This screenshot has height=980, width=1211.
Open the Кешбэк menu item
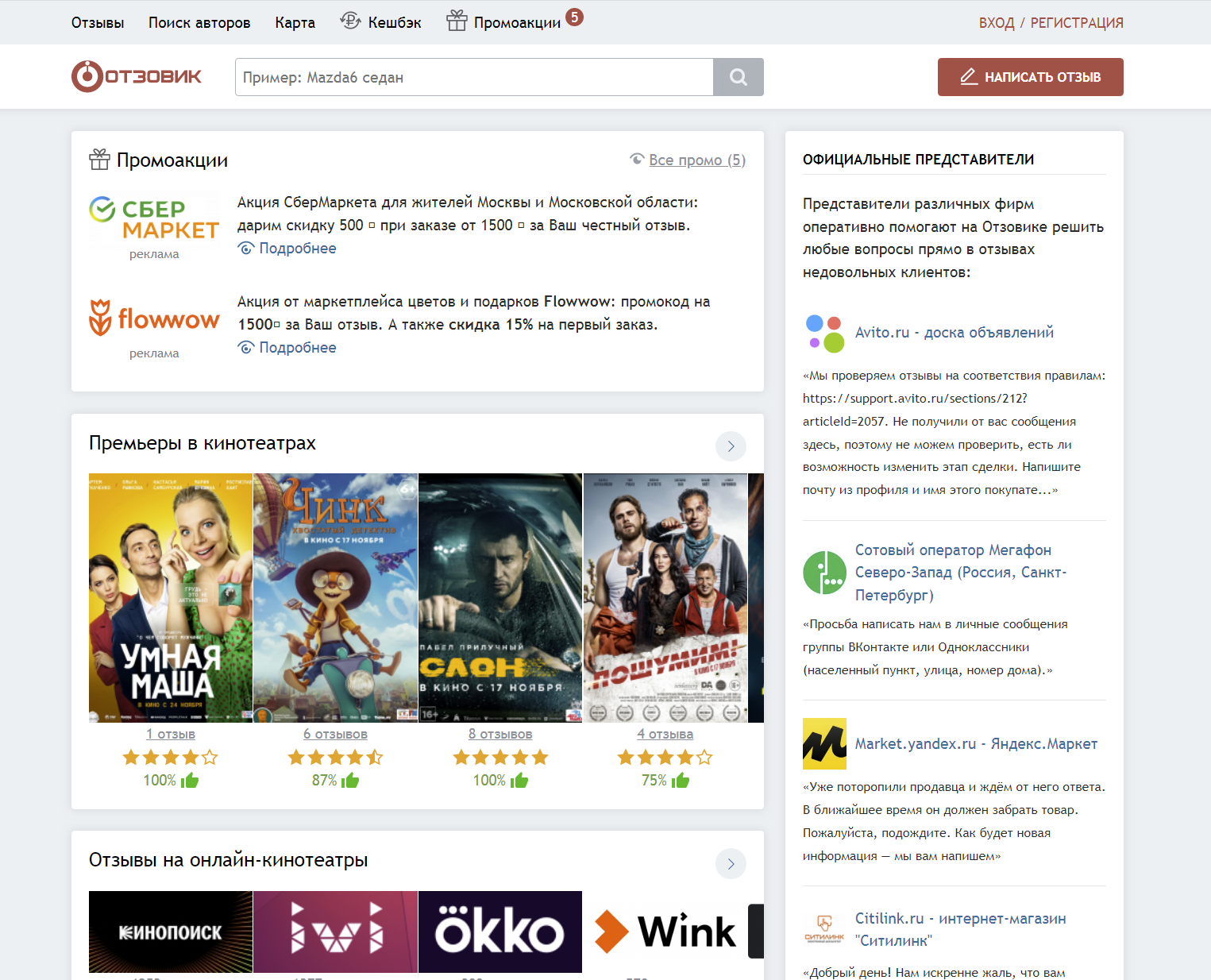click(395, 23)
